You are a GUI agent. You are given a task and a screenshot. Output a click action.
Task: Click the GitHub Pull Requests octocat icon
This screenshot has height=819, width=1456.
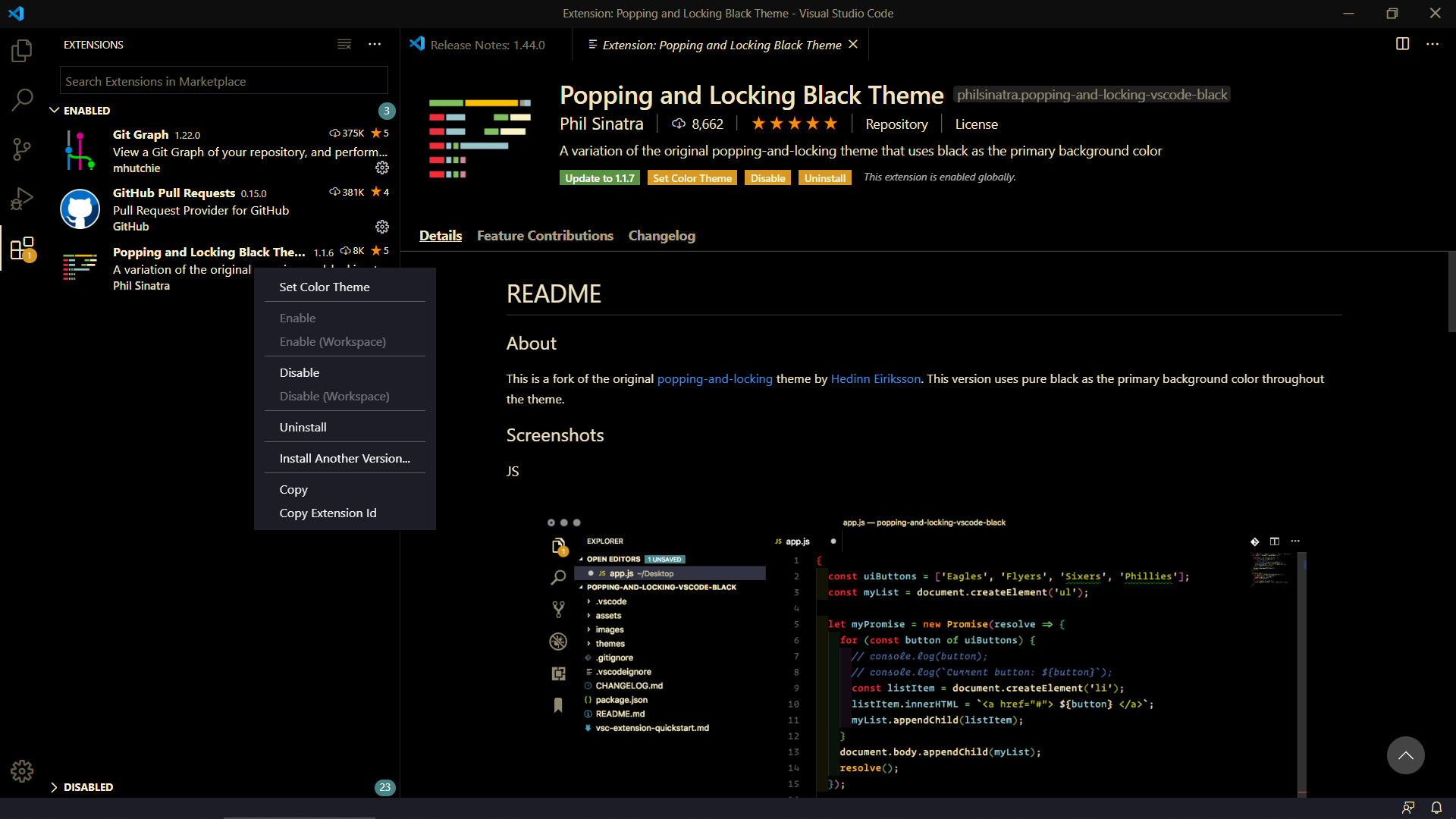(80, 209)
